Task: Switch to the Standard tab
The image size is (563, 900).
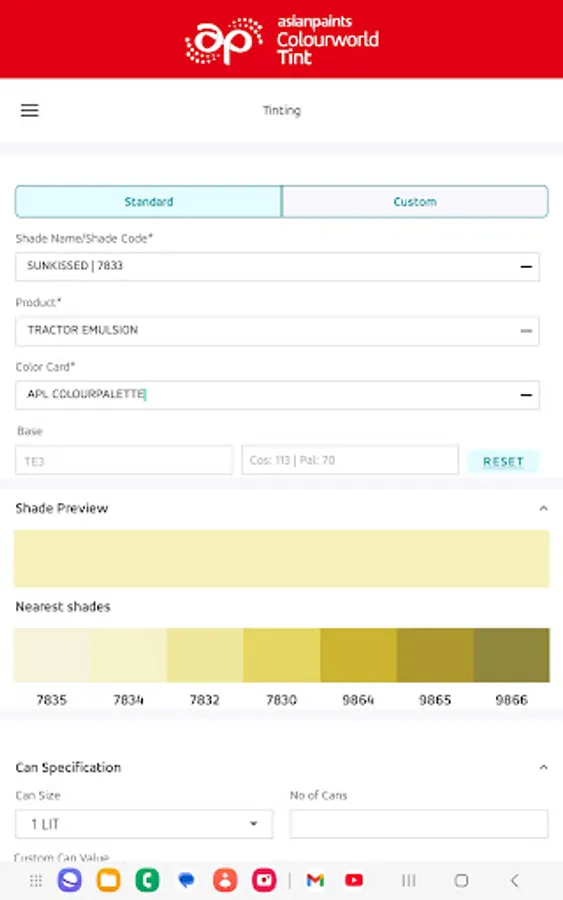Action: click(149, 201)
